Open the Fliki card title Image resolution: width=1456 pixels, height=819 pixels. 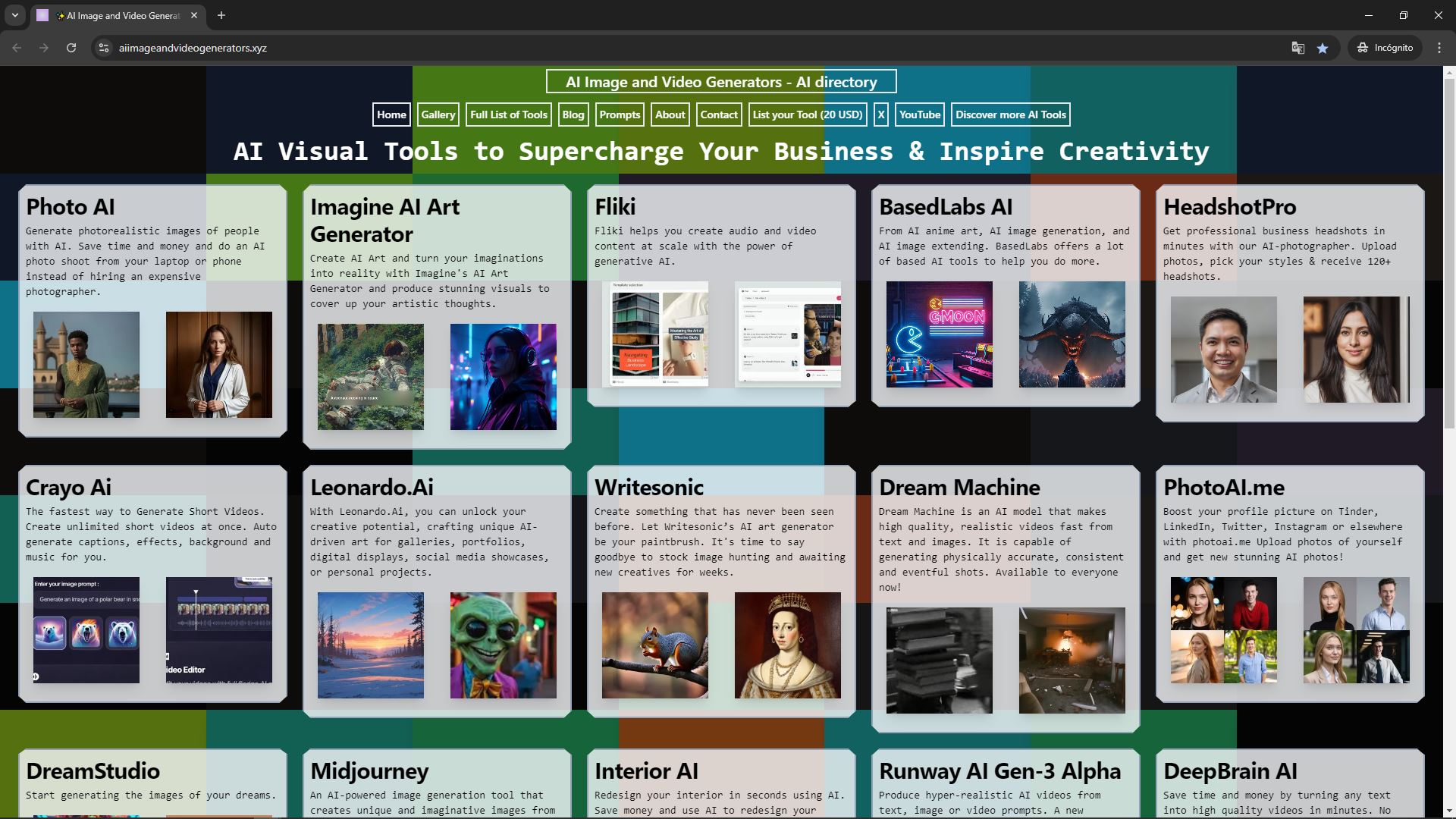pos(615,206)
